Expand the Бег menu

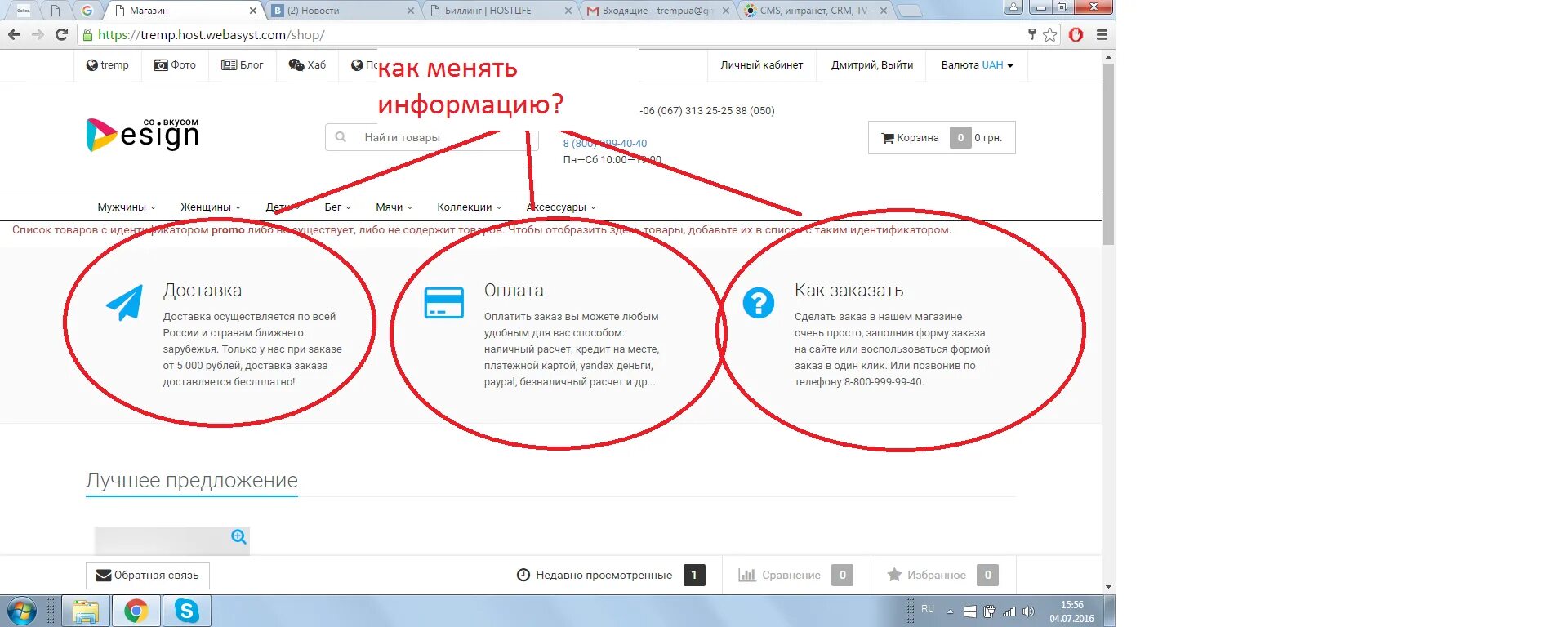click(337, 207)
